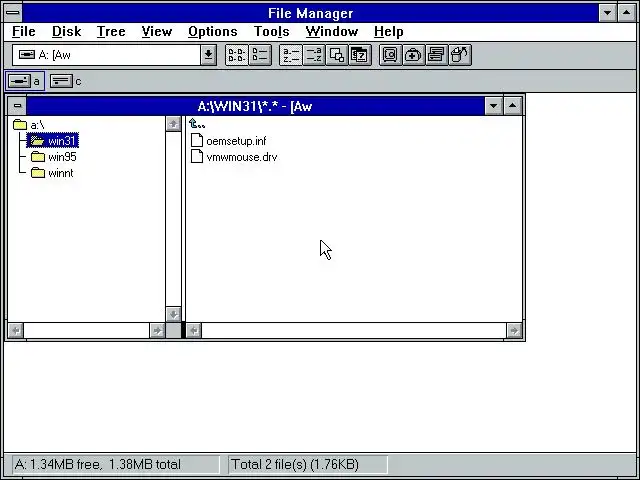Click the file pane scroll right arrow
The height and width of the screenshot is (480, 640).
pyautogui.click(x=514, y=330)
